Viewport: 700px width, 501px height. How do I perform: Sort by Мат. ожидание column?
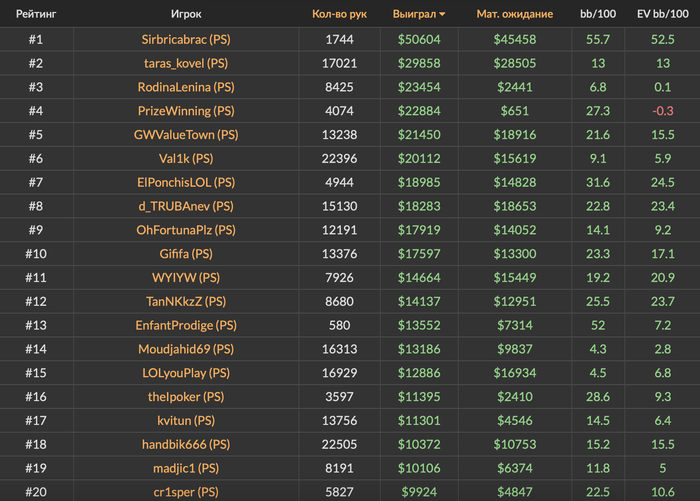click(514, 14)
